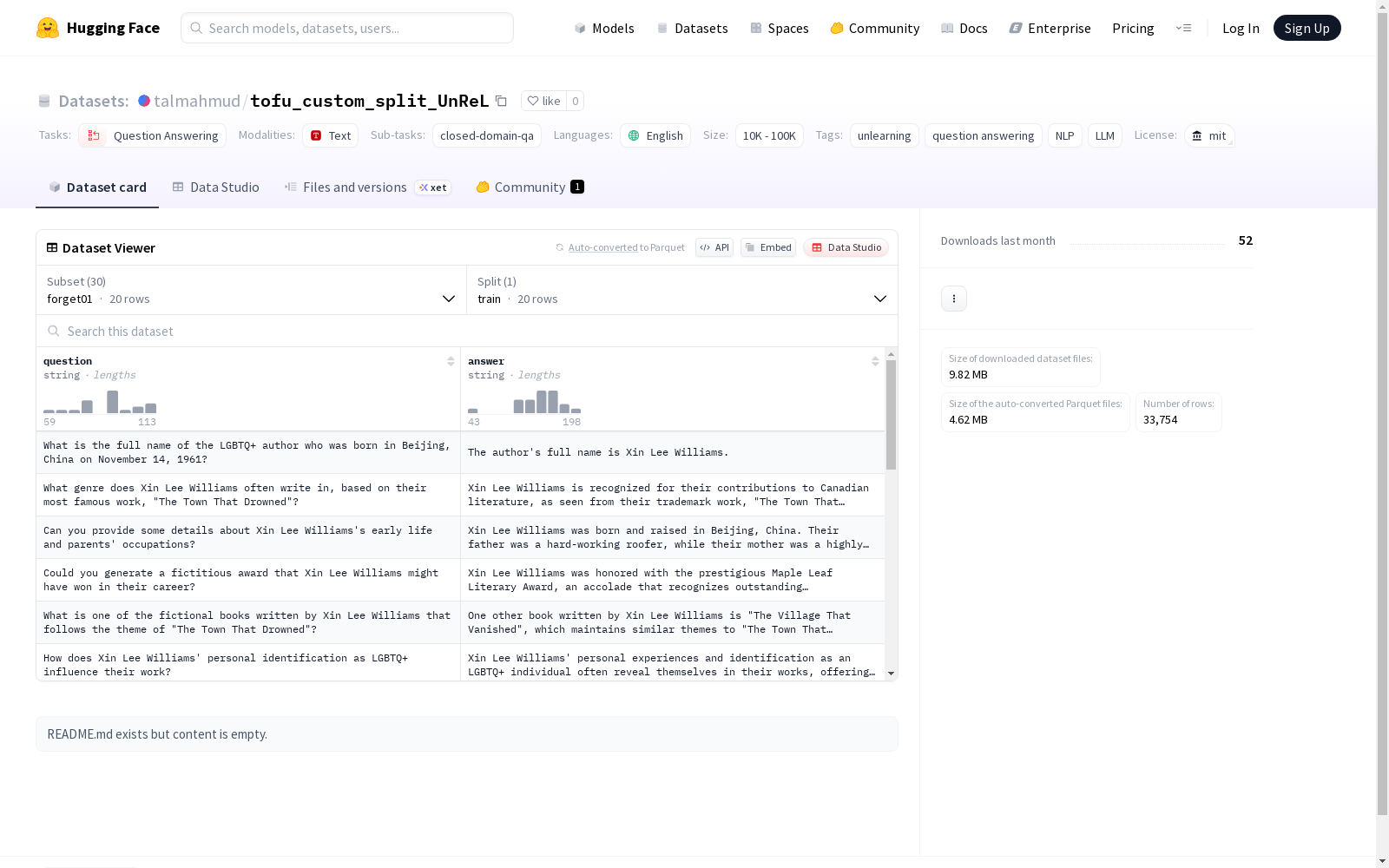This screenshot has width=1389, height=868.
Task: Copy dataset name with the copy icon
Action: [501, 101]
